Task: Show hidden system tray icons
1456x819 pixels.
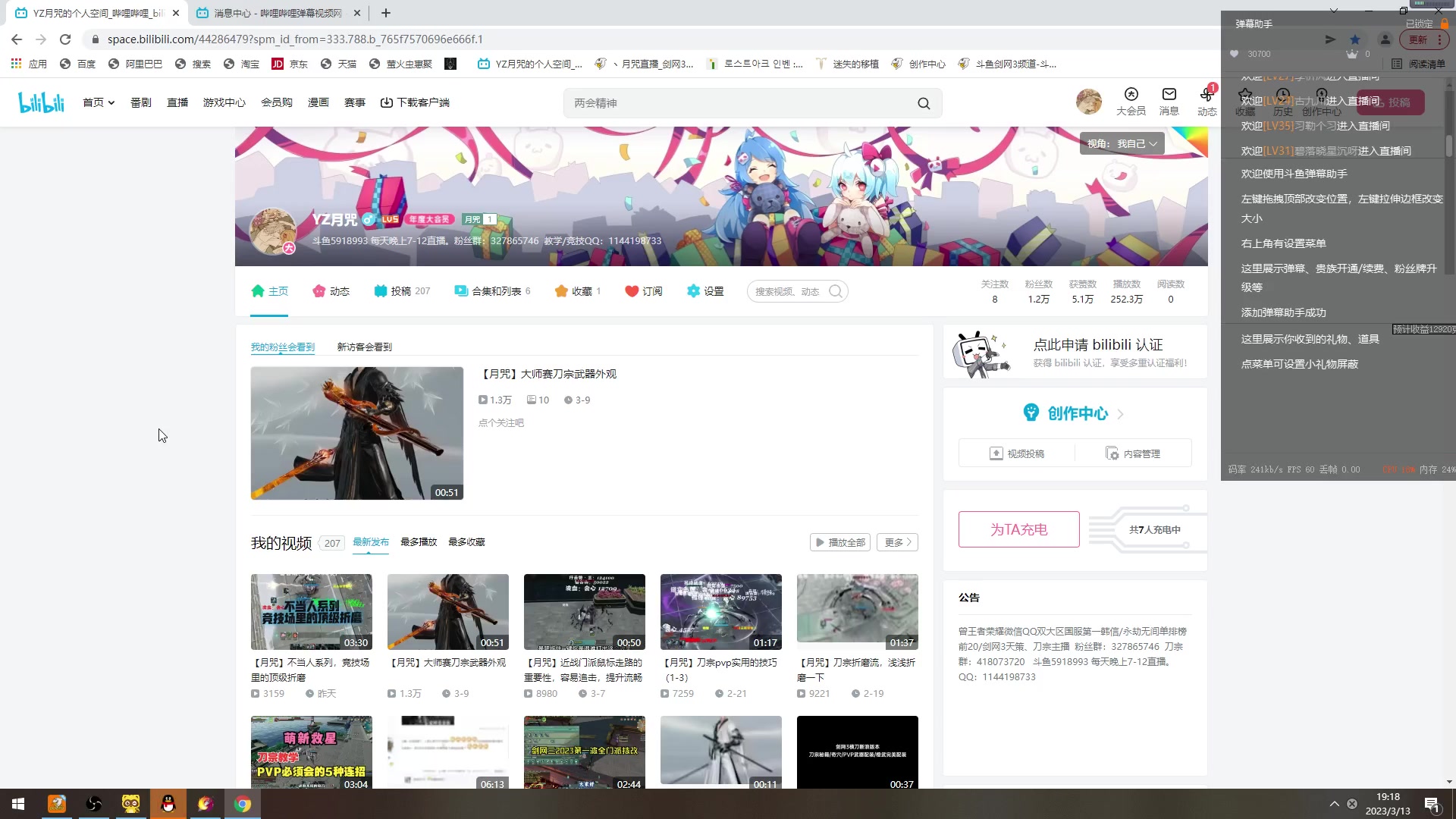Action: click(x=1334, y=804)
